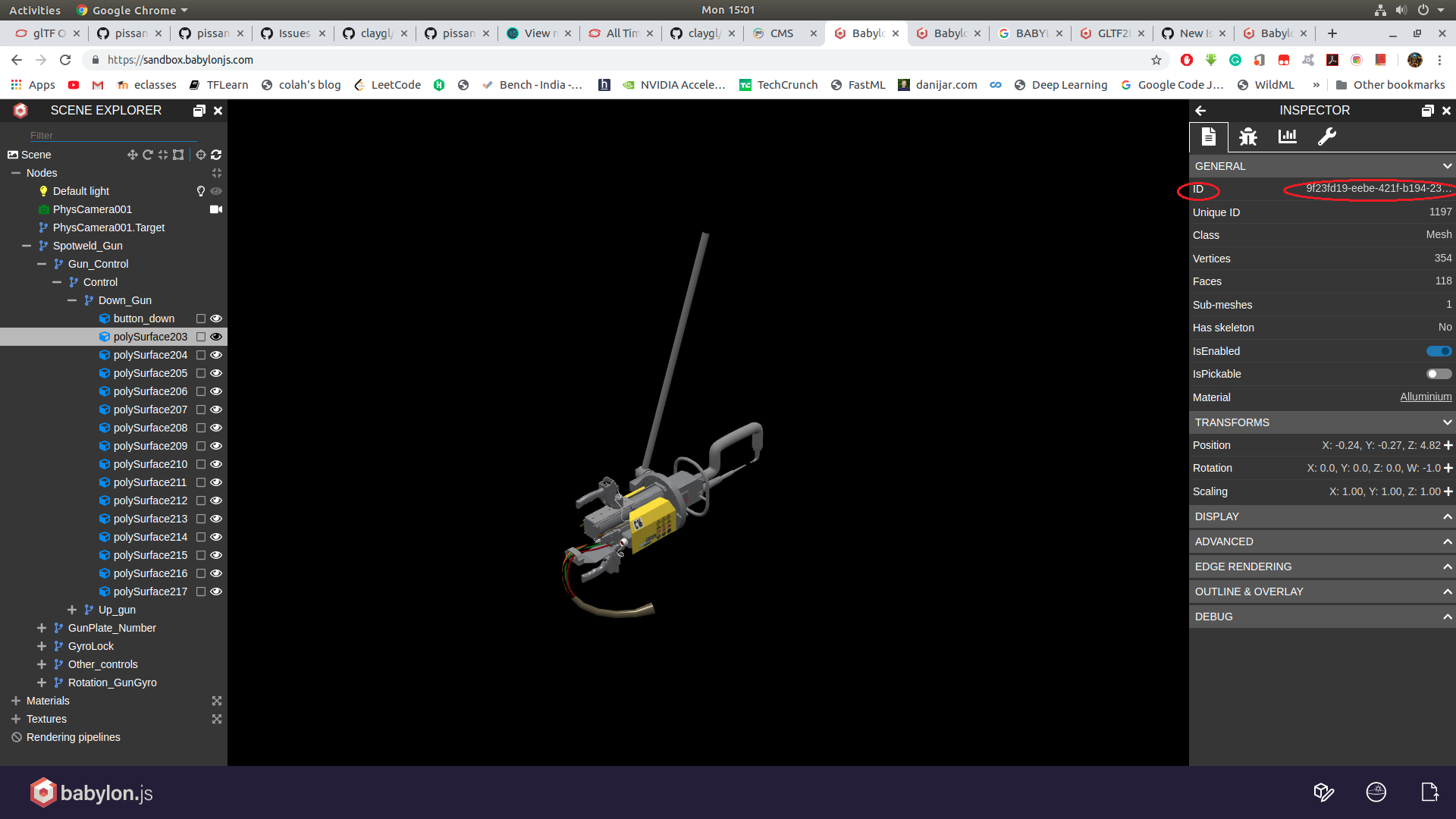
Task: Open the LeetCode bookmark
Action: tap(388, 85)
